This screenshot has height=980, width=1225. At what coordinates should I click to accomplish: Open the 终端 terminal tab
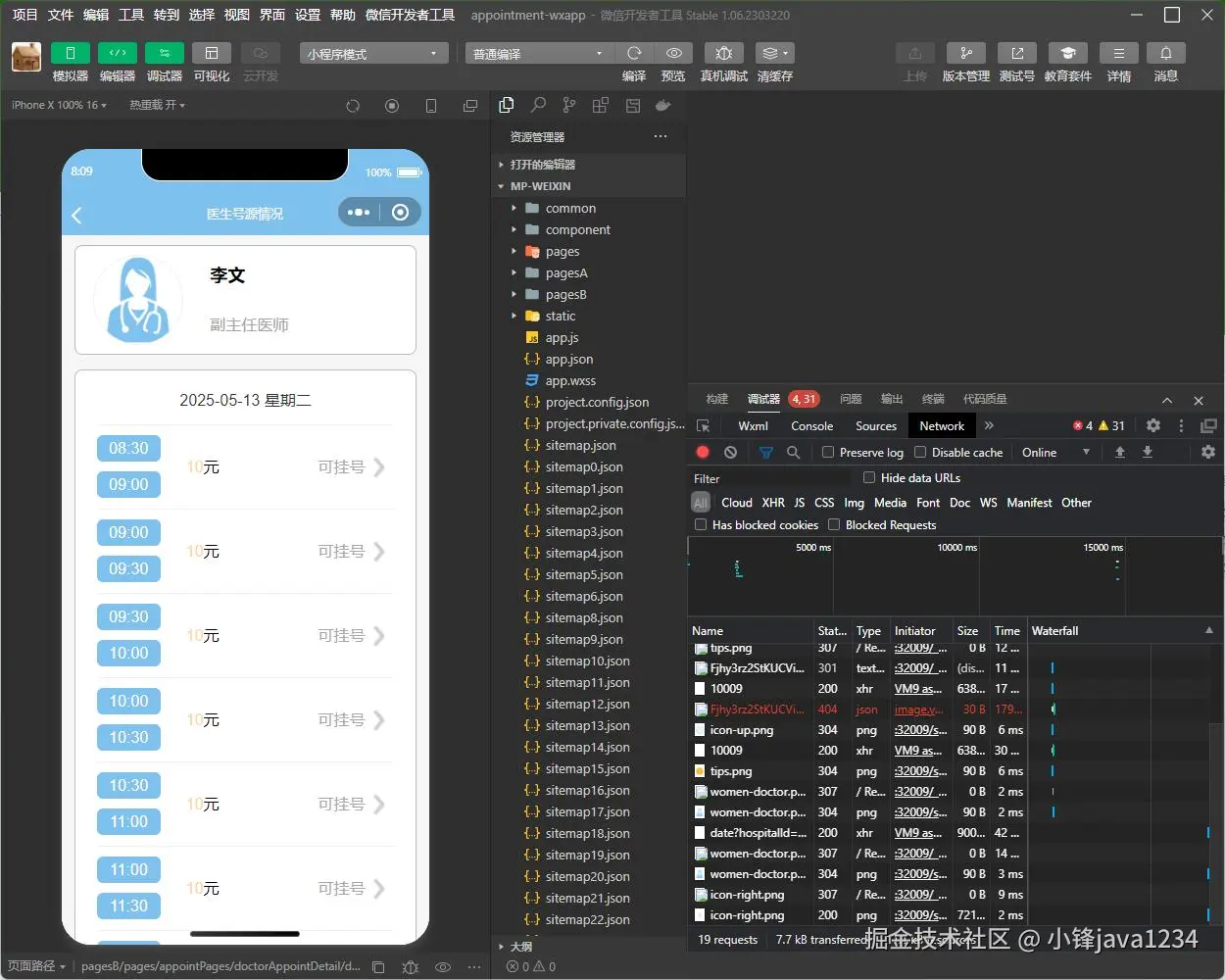click(933, 399)
